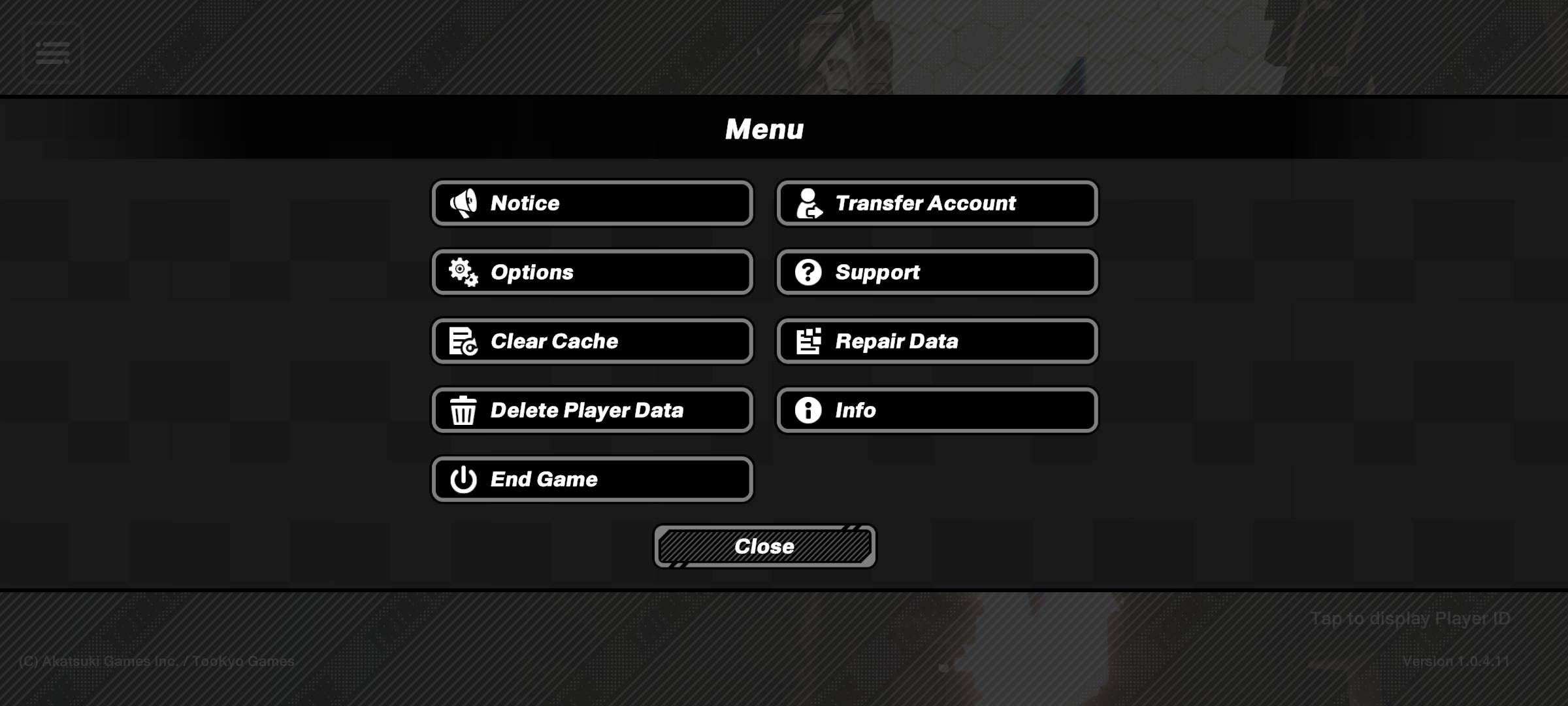Click the Repair Data icon
The height and width of the screenshot is (706, 1568).
click(x=808, y=340)
